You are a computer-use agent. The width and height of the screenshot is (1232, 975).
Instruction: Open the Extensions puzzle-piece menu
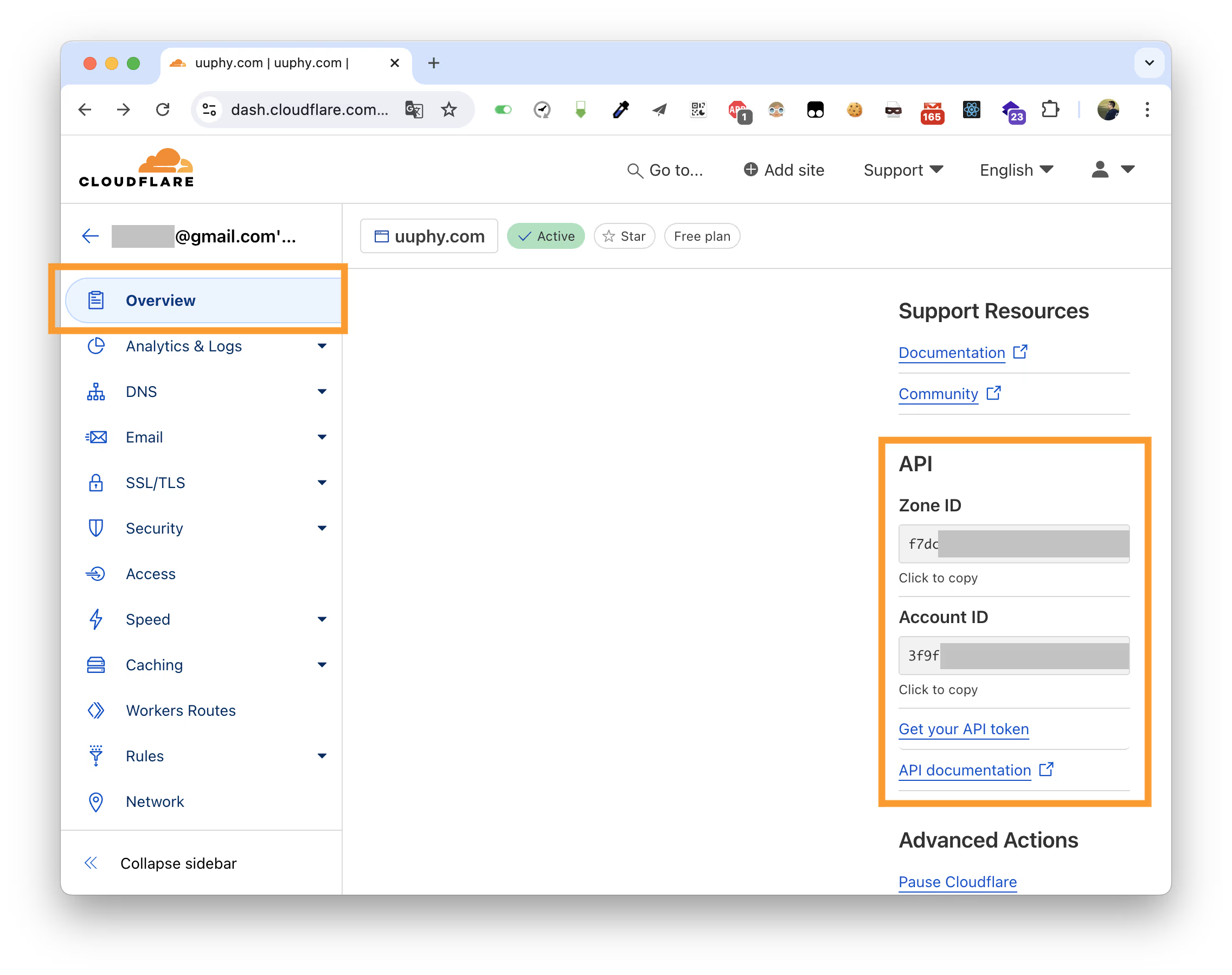pyautogui.click(x=1050, y=110)
